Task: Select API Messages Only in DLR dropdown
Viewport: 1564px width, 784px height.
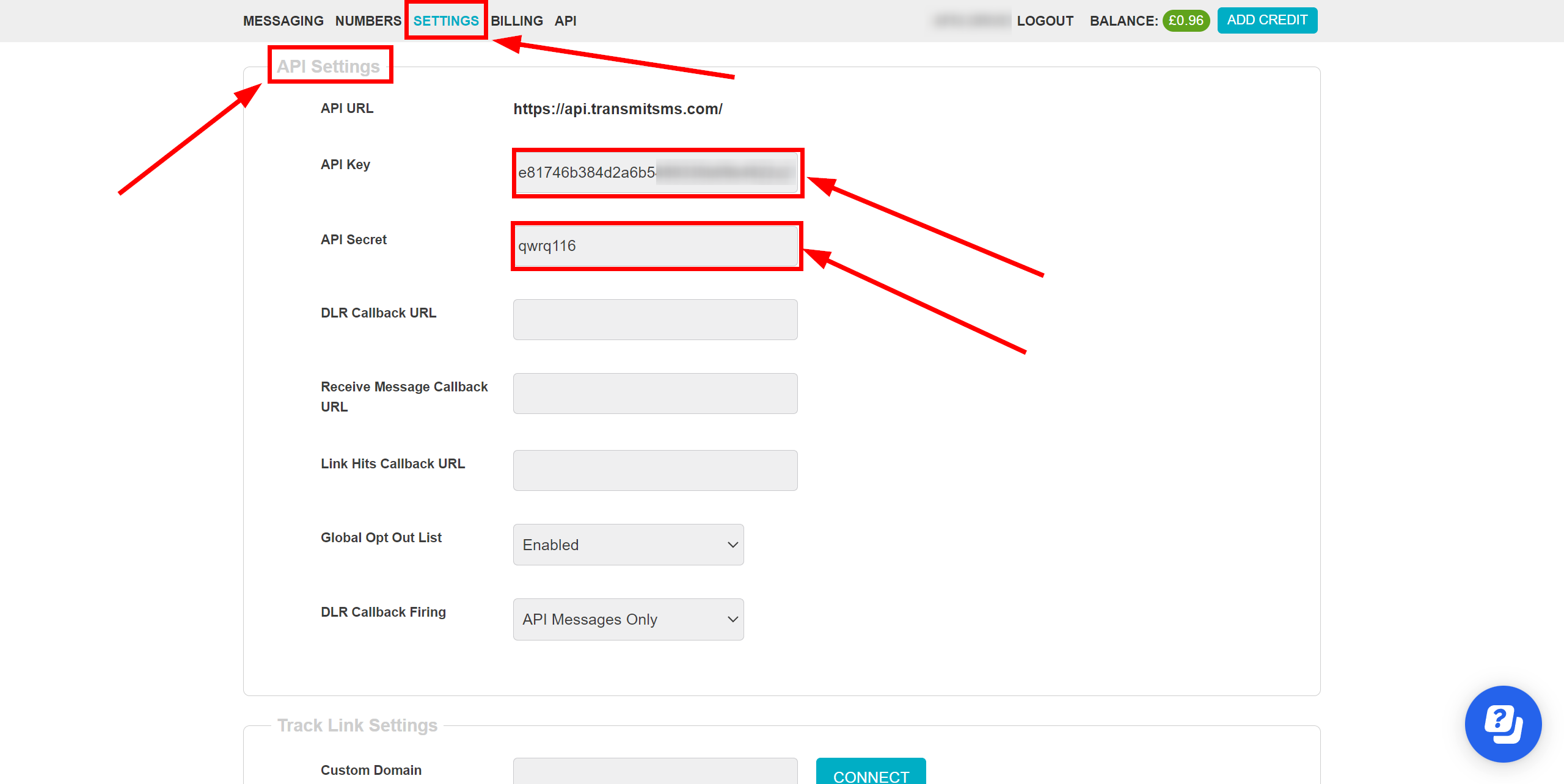Action: click(627, 619)
